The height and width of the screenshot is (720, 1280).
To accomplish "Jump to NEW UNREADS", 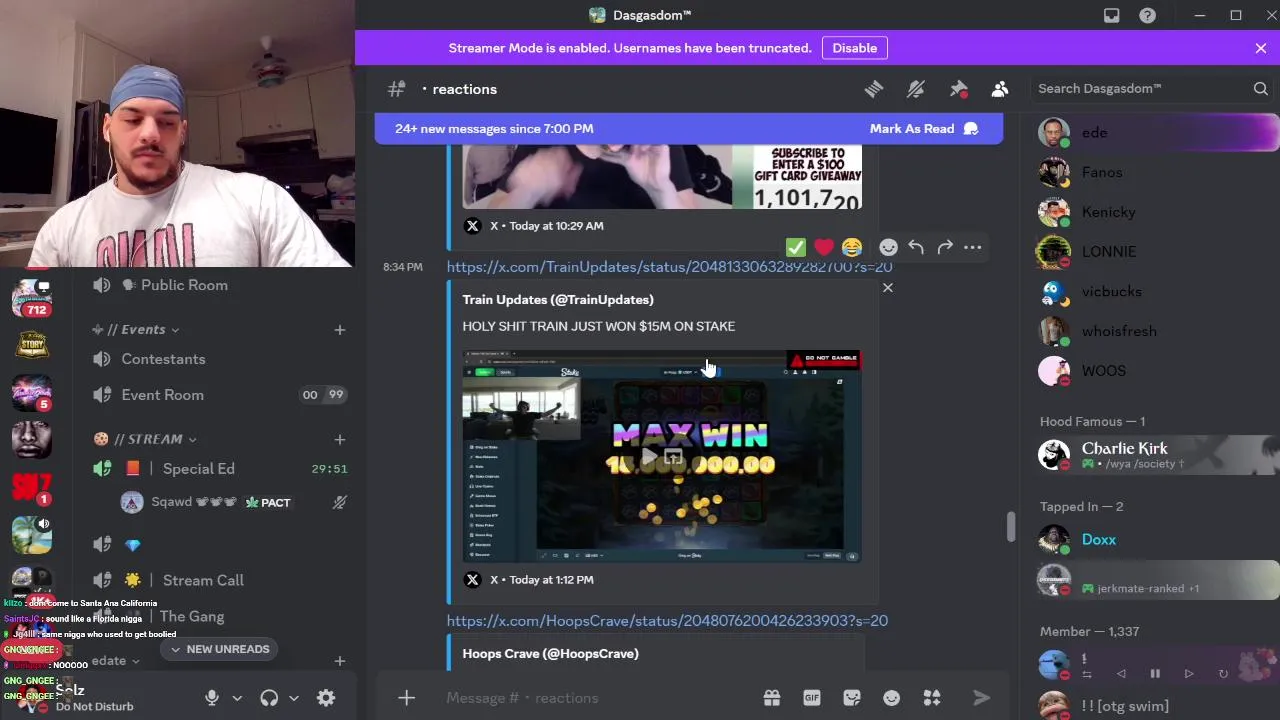I will pyautogui.click(x=219, y=649).
